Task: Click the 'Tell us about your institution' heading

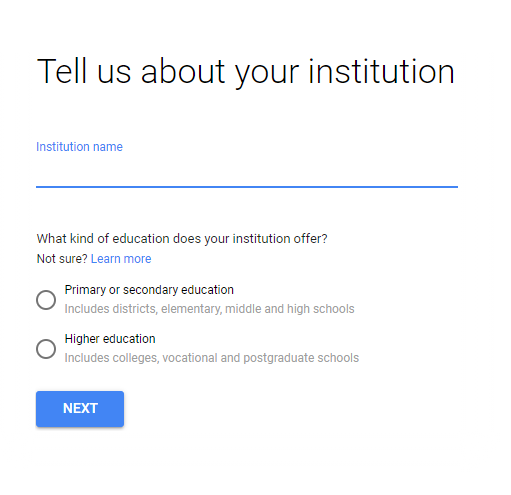Action: pos(246,71)
